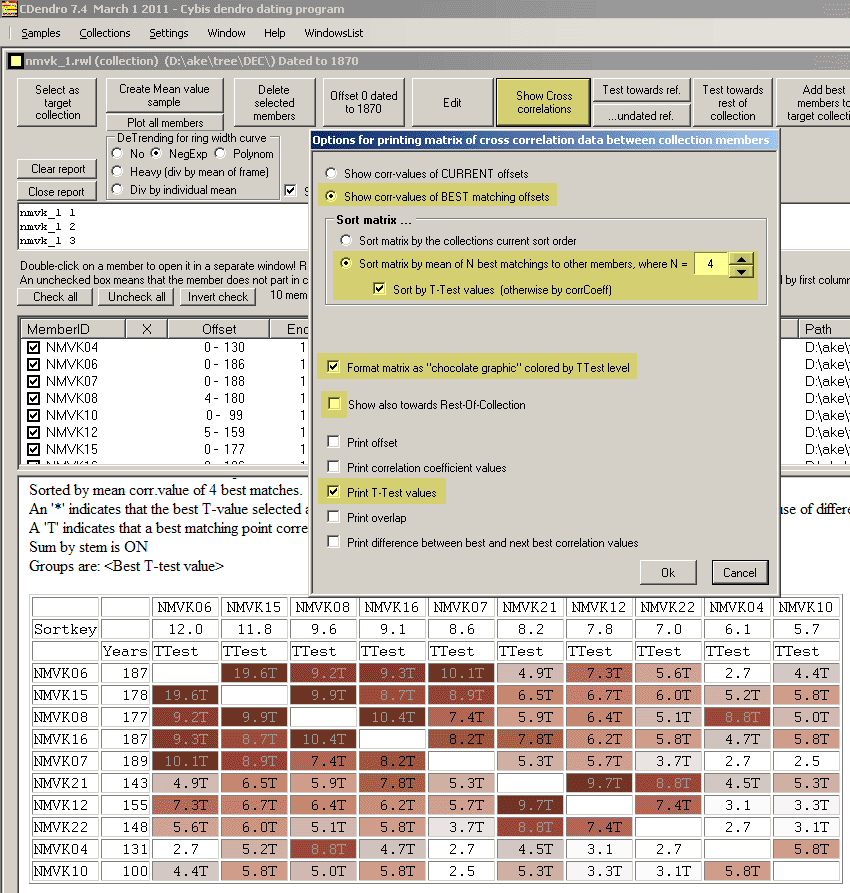Screen dimensions: 850x893
Task: Click the N value input field
Action: [711, 264]
